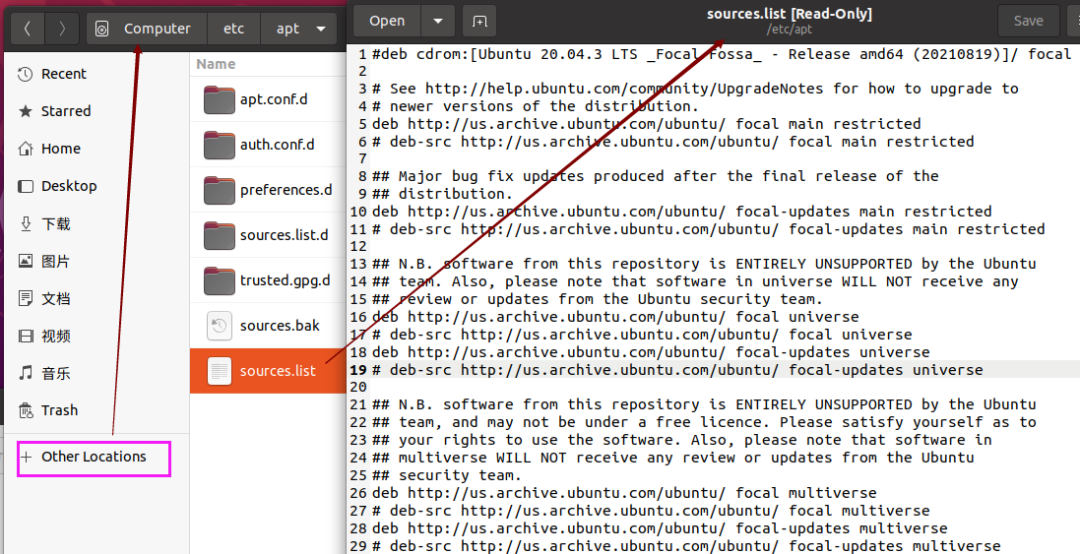Select the auth.conf.d folder icon
The height and width of the screenshot is (554, 1080).
220,145
